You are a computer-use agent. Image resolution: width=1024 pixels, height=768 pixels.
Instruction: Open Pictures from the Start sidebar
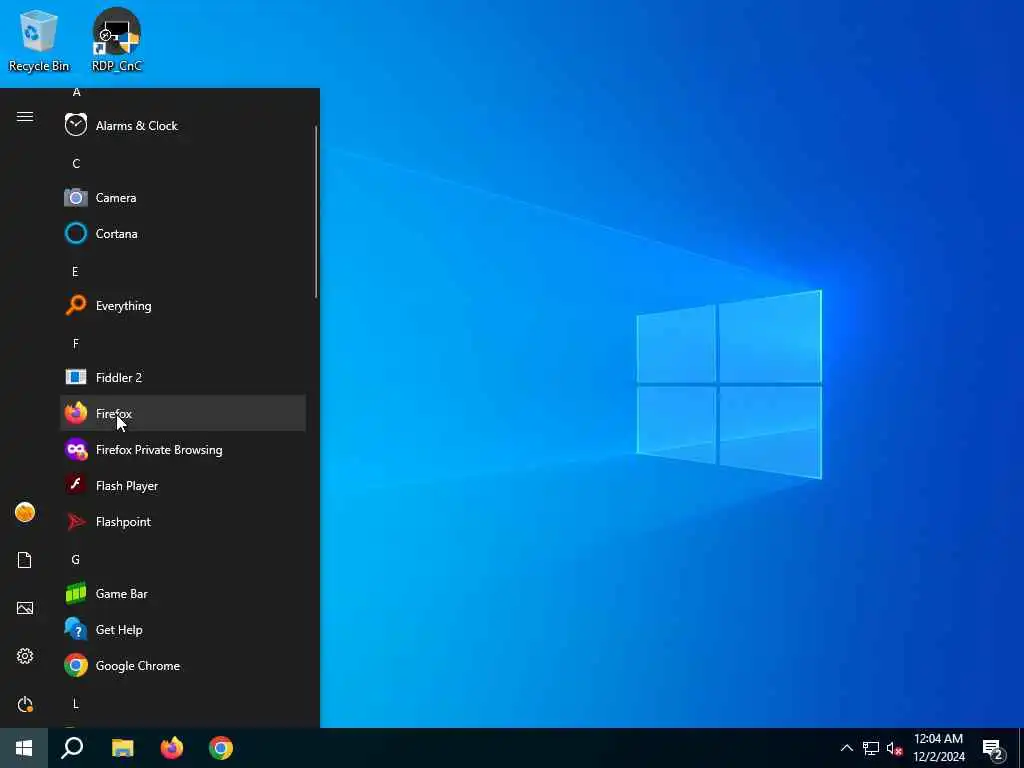[x=25, y=608]
